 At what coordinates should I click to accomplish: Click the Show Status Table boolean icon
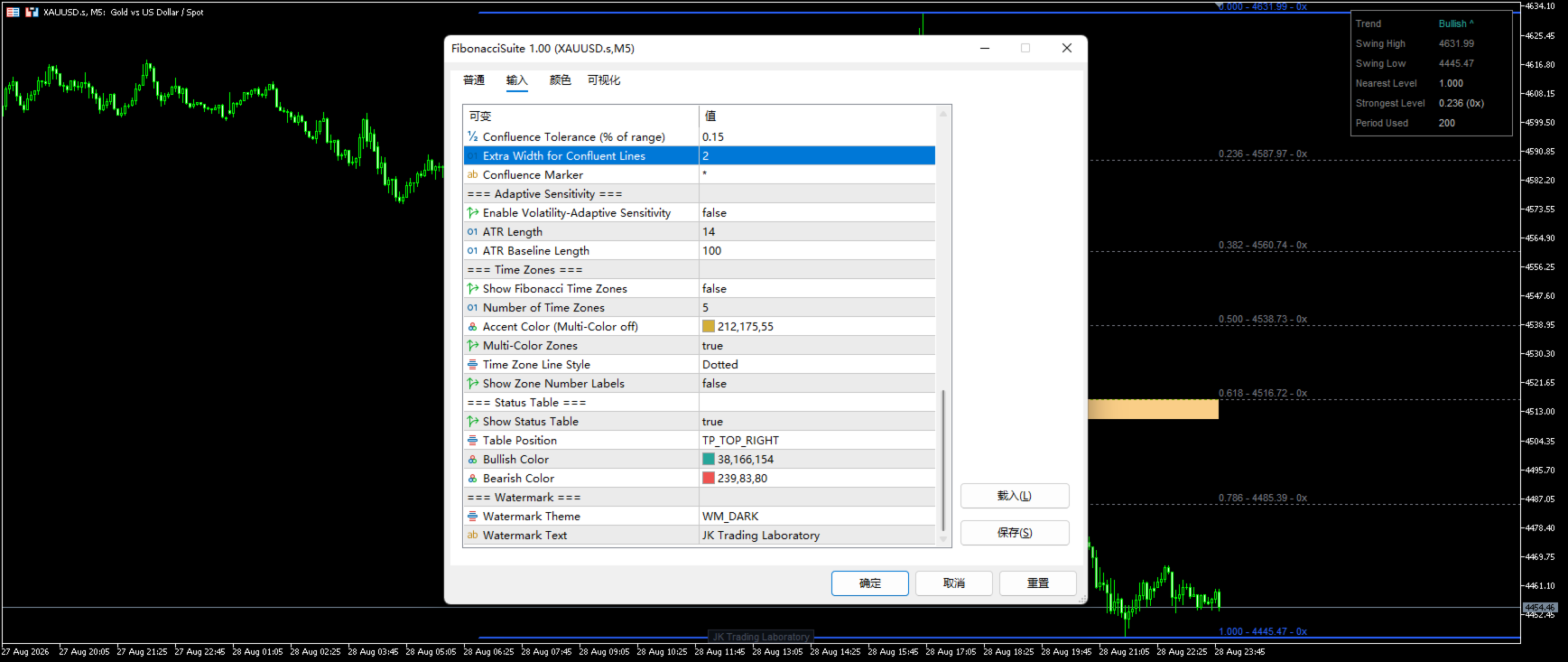(472, 421)
